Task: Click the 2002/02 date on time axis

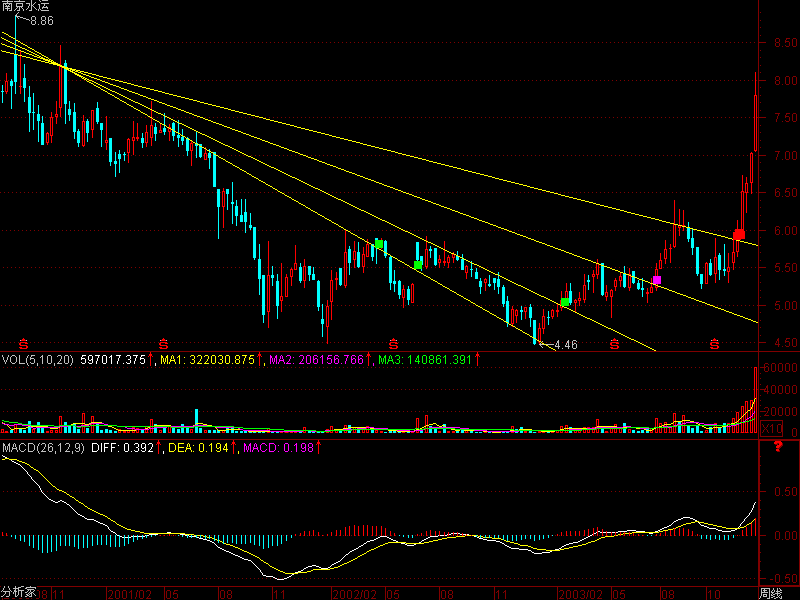Action: 353,592
